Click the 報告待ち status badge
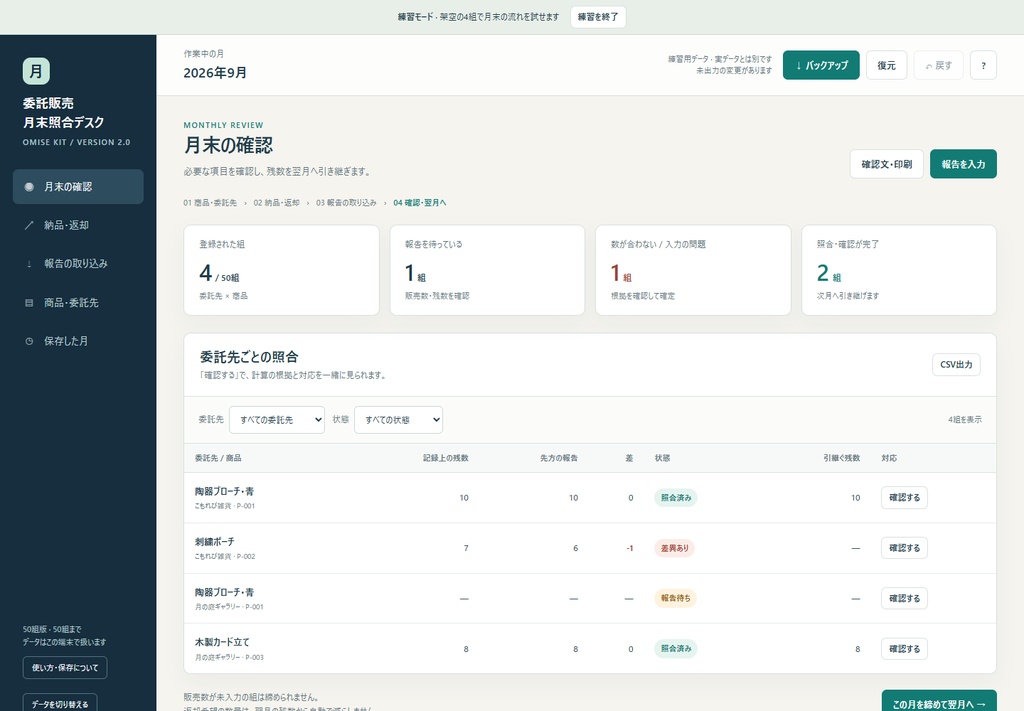Viewport: 1024px width, 711px height. click(x=675, y=598)
